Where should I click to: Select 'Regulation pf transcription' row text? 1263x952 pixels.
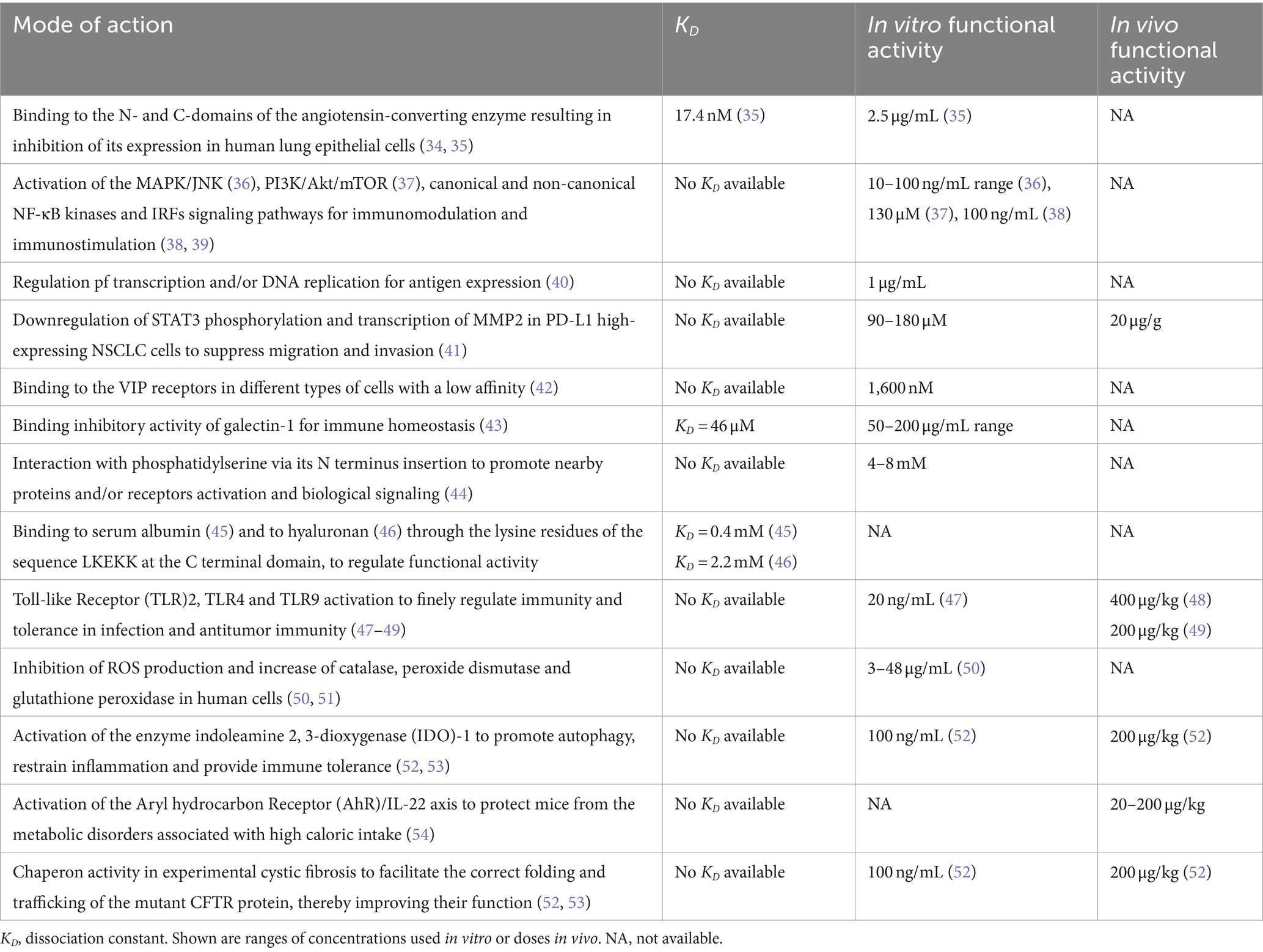point(293,282)
